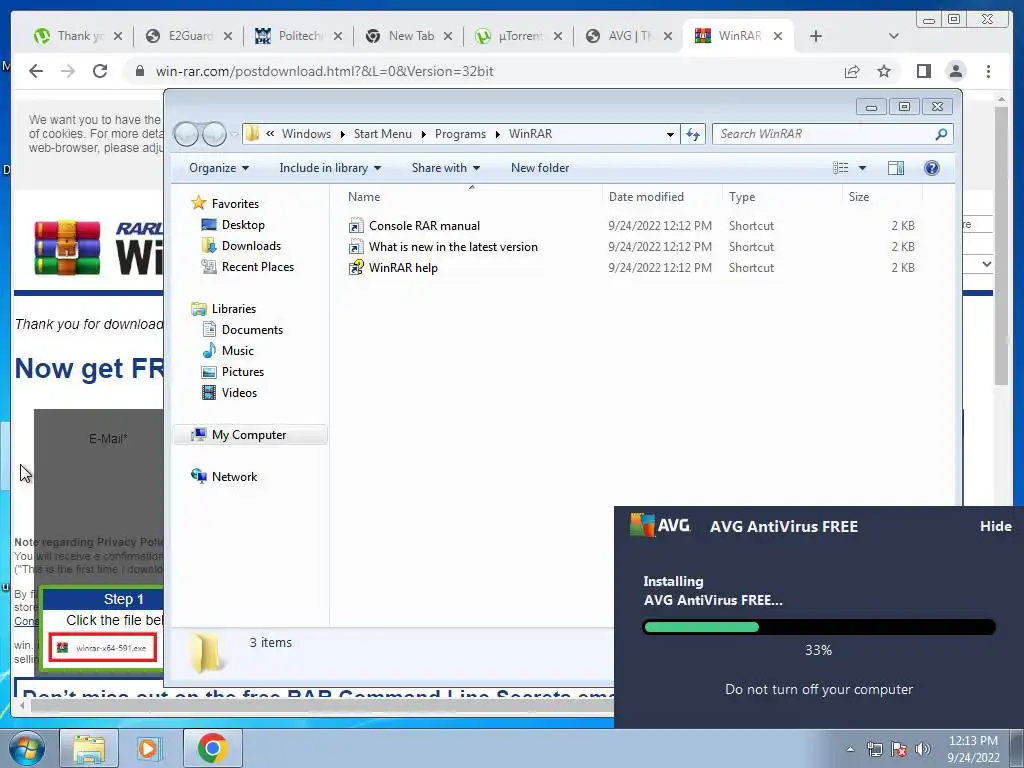Open the Organize dropdown menu
The height and width of the screenshot is (768, 1024).
pyautogui.click(x=219, y=168)
